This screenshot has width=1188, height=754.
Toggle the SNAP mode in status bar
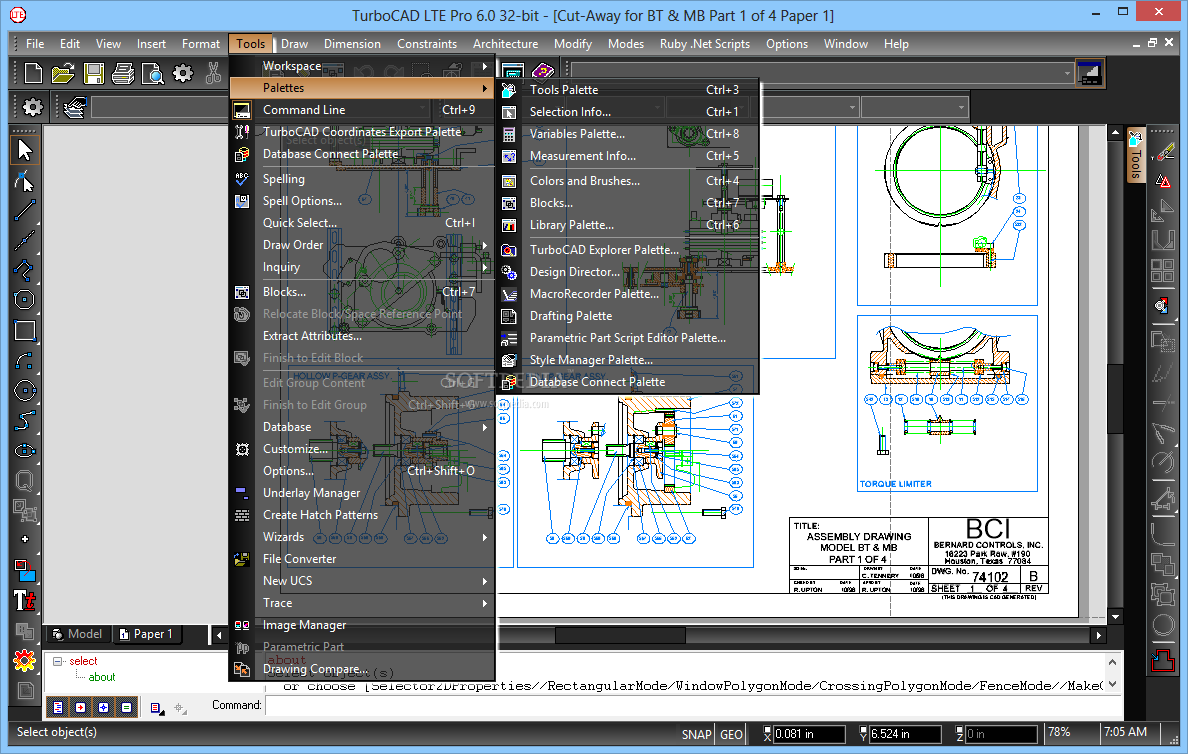pyautogui.click(x=696, y=734)
